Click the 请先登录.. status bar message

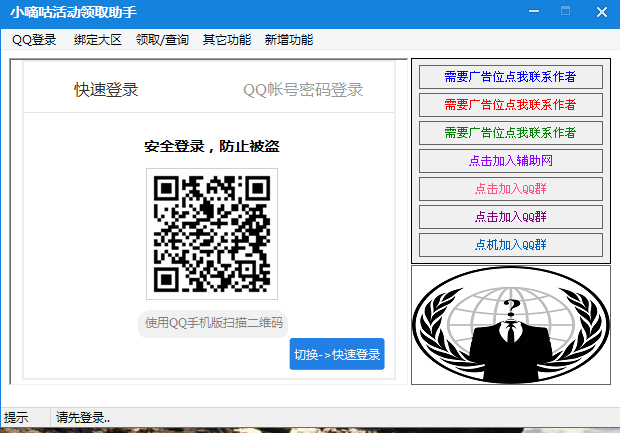click(x=83, y=418)
